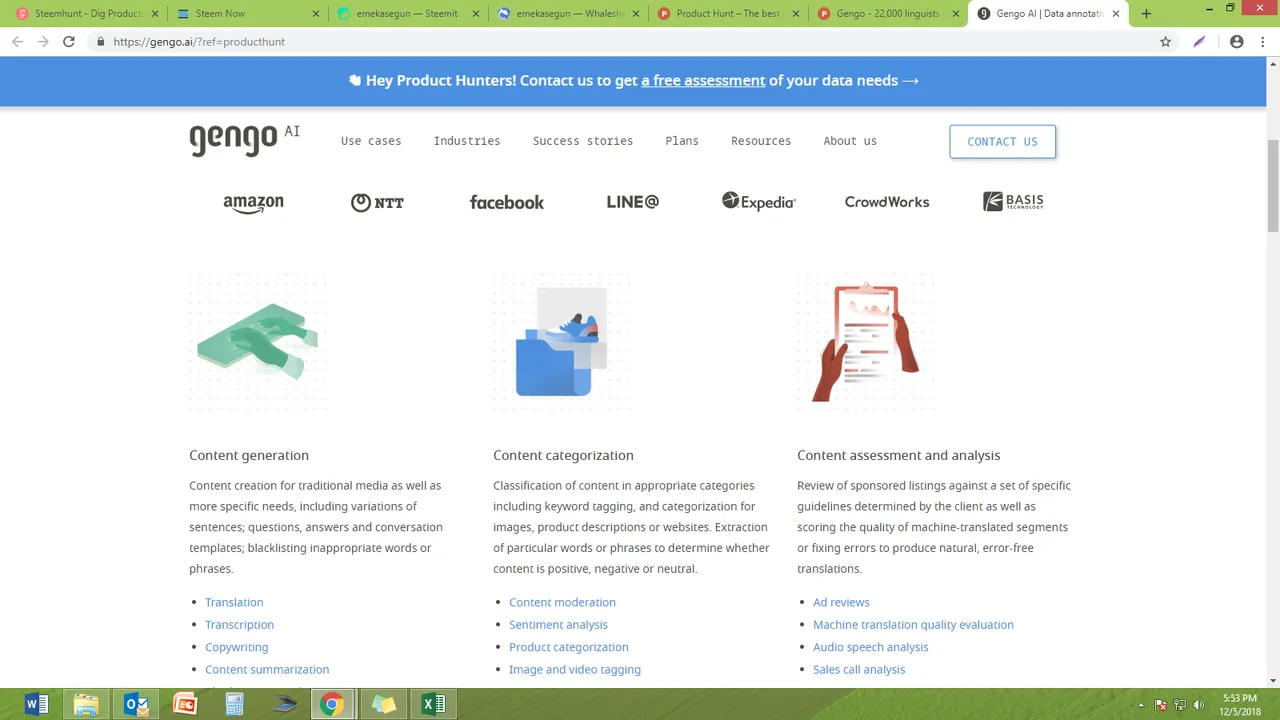The image size is (1280, 720).
Task: Open the Sentiment analysis link
Action: click(x=558, y=625)
